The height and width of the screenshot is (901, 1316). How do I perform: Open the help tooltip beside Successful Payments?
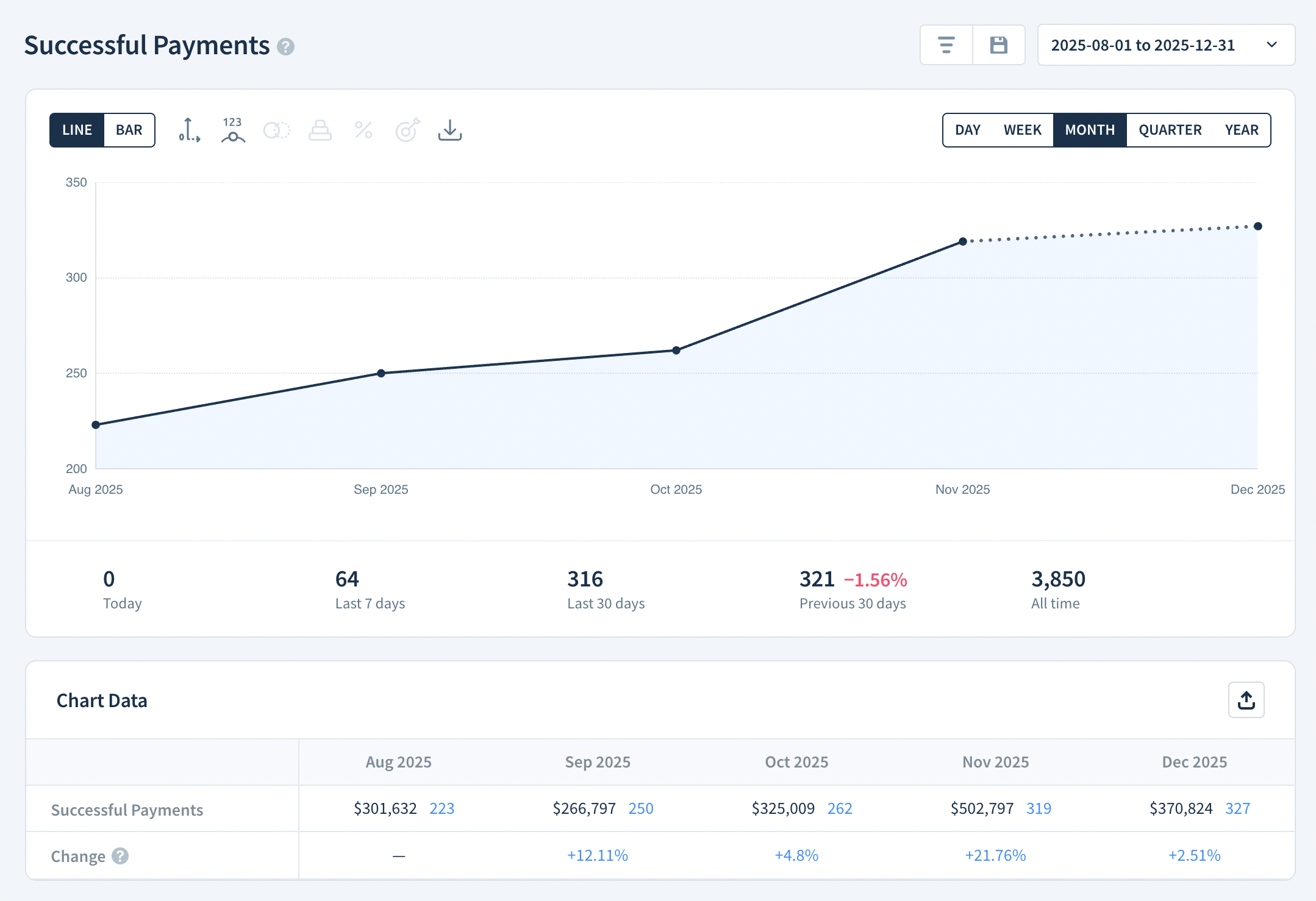(286, 46)
